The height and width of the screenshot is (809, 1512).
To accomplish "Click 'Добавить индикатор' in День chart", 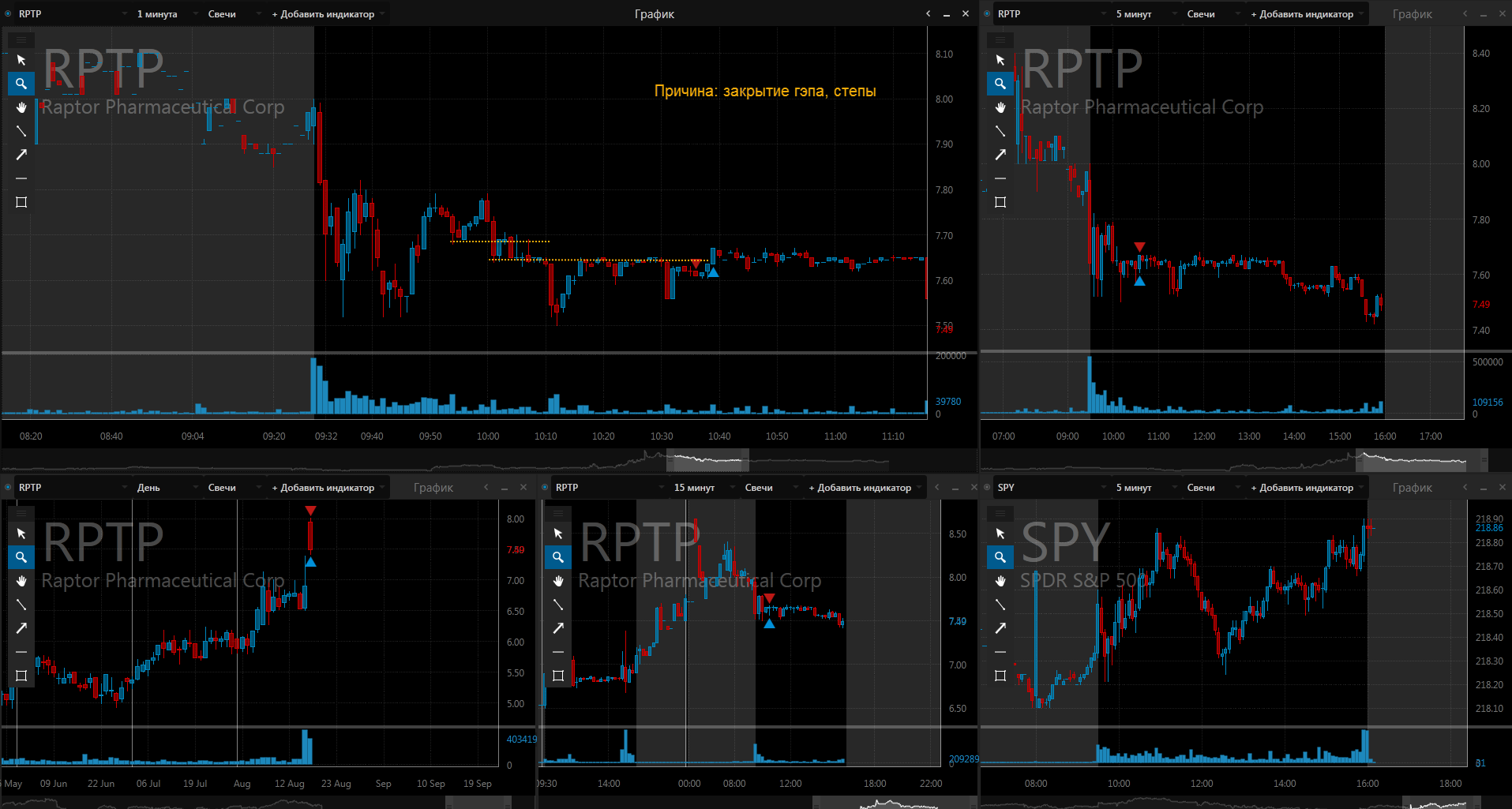I will click(x=328, y=488).
